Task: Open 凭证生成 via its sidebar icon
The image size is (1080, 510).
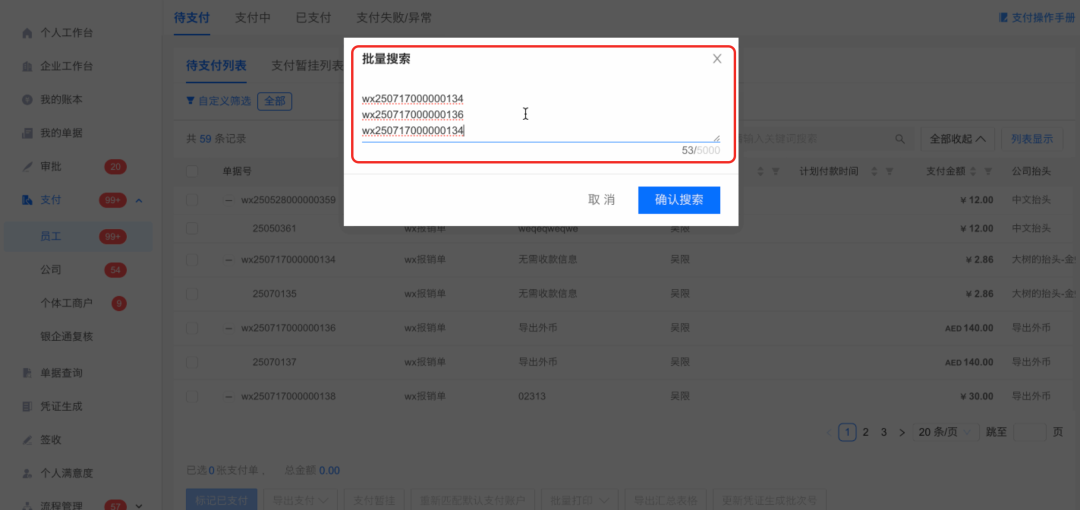Action: pos(28,406)
